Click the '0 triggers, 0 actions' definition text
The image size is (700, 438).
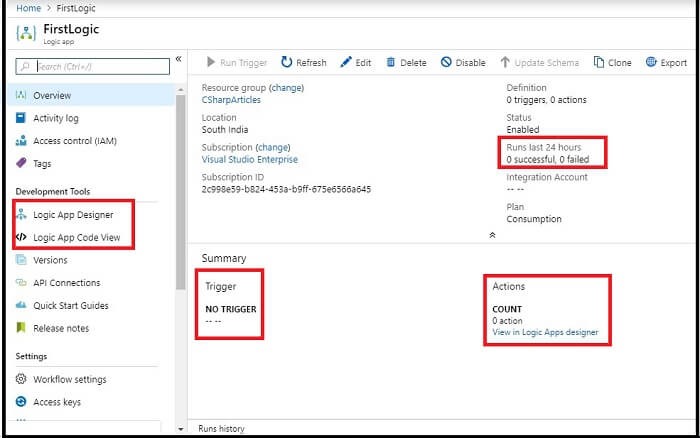pos(546,100)
